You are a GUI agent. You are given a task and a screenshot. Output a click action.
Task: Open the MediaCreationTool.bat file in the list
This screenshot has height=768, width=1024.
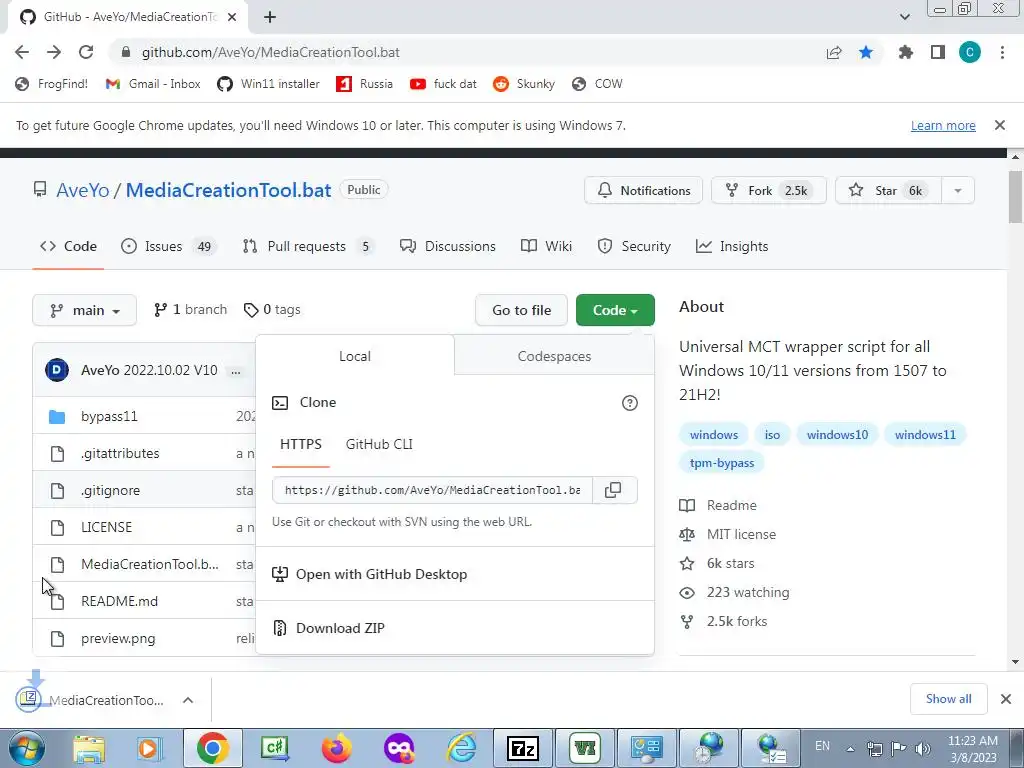point(150,564)
